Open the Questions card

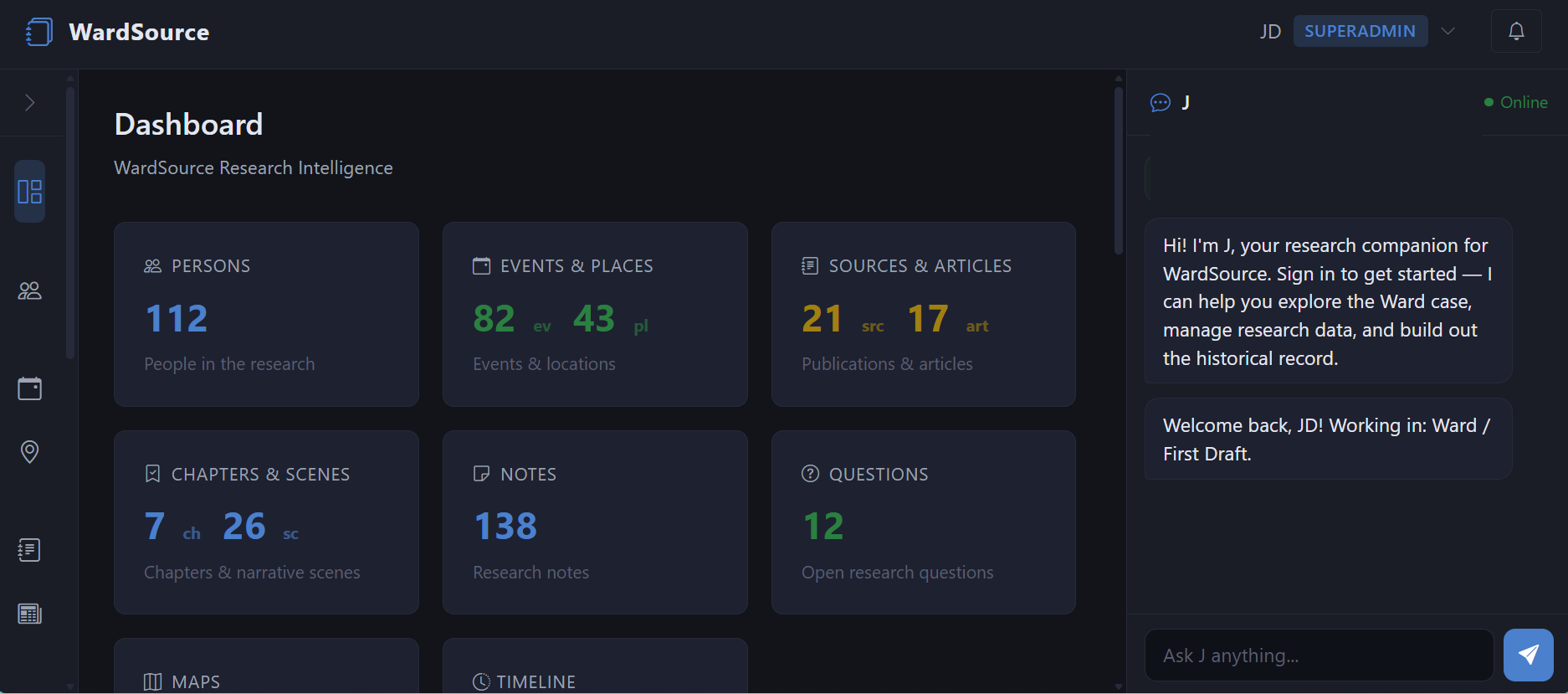(x=924, y=522)
